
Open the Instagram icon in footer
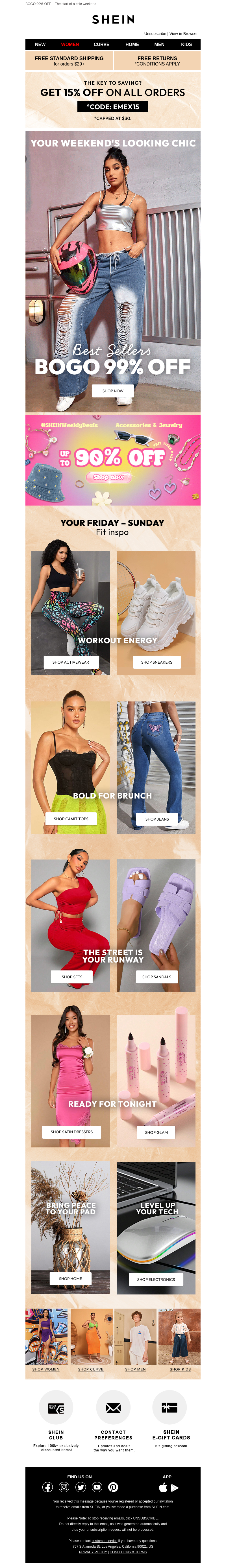click(64, 1487)
